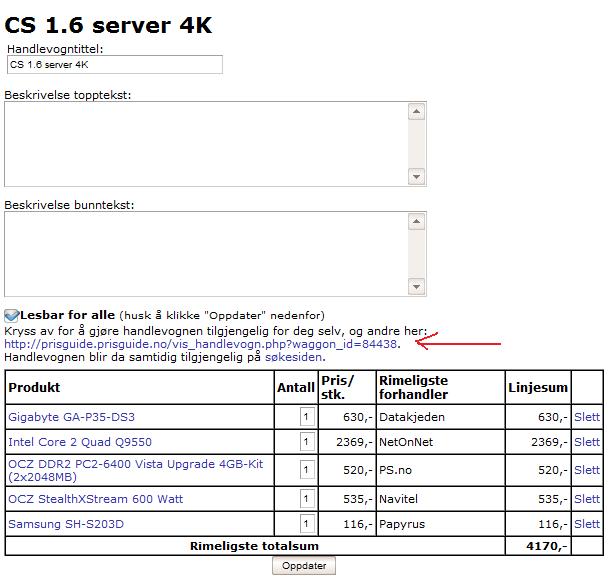Viewport: 608px width, 582px height.
Task: Click the "Rimeligste totalsum" label
Action: (x=254, y=546)
